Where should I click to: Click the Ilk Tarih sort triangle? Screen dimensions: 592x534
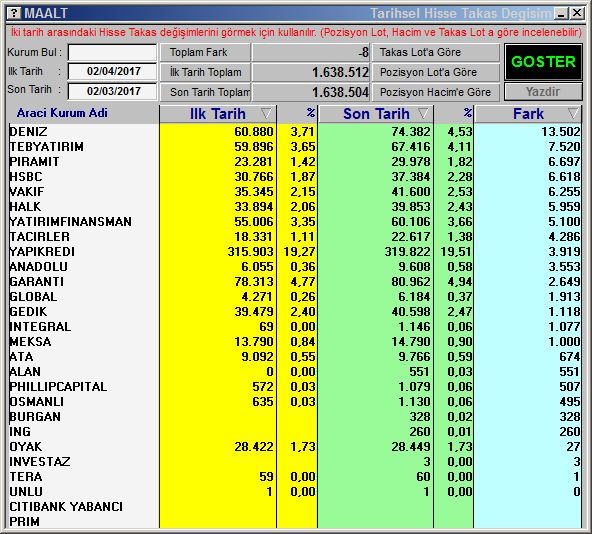266,113
